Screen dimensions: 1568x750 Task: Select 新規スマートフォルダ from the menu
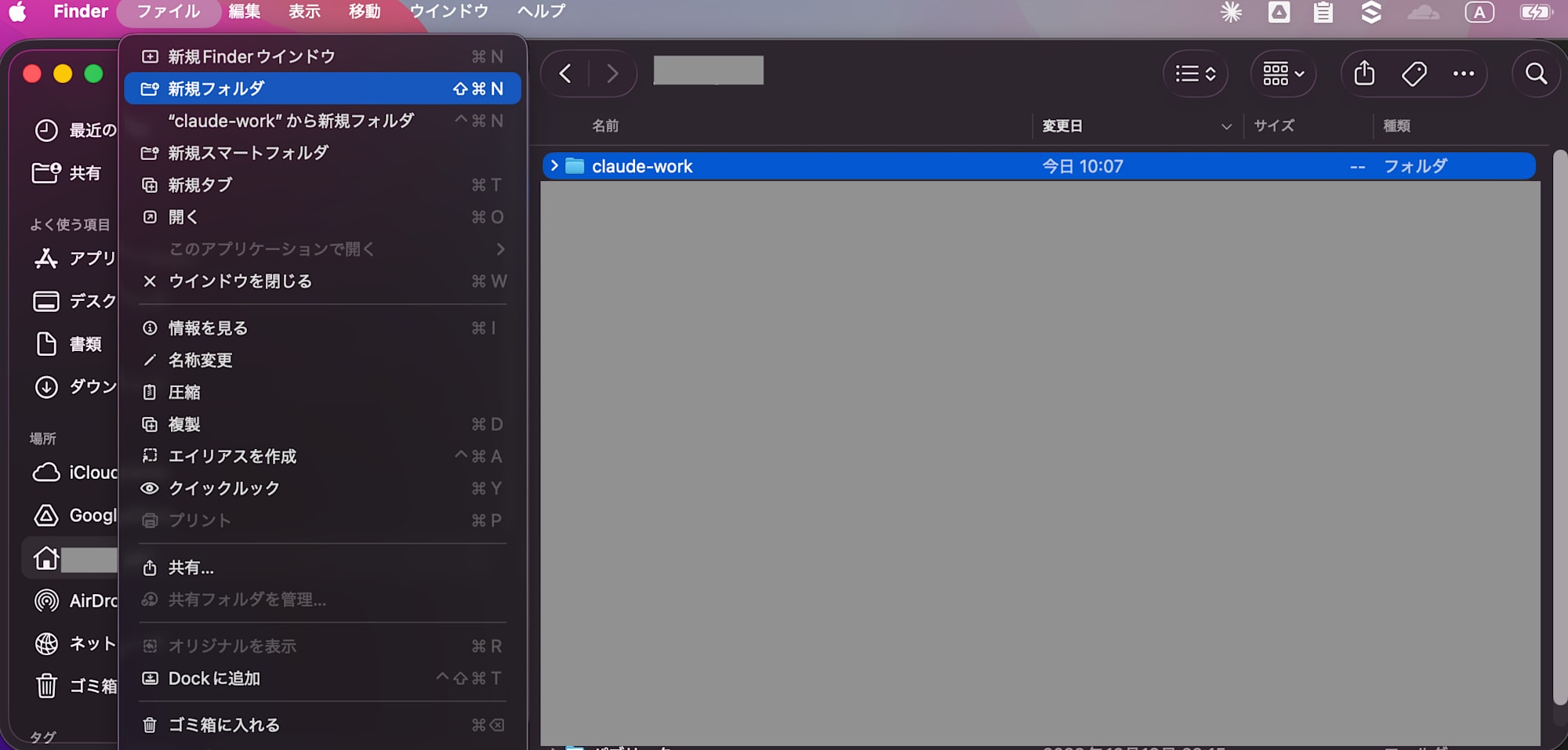tap(249, 153)
